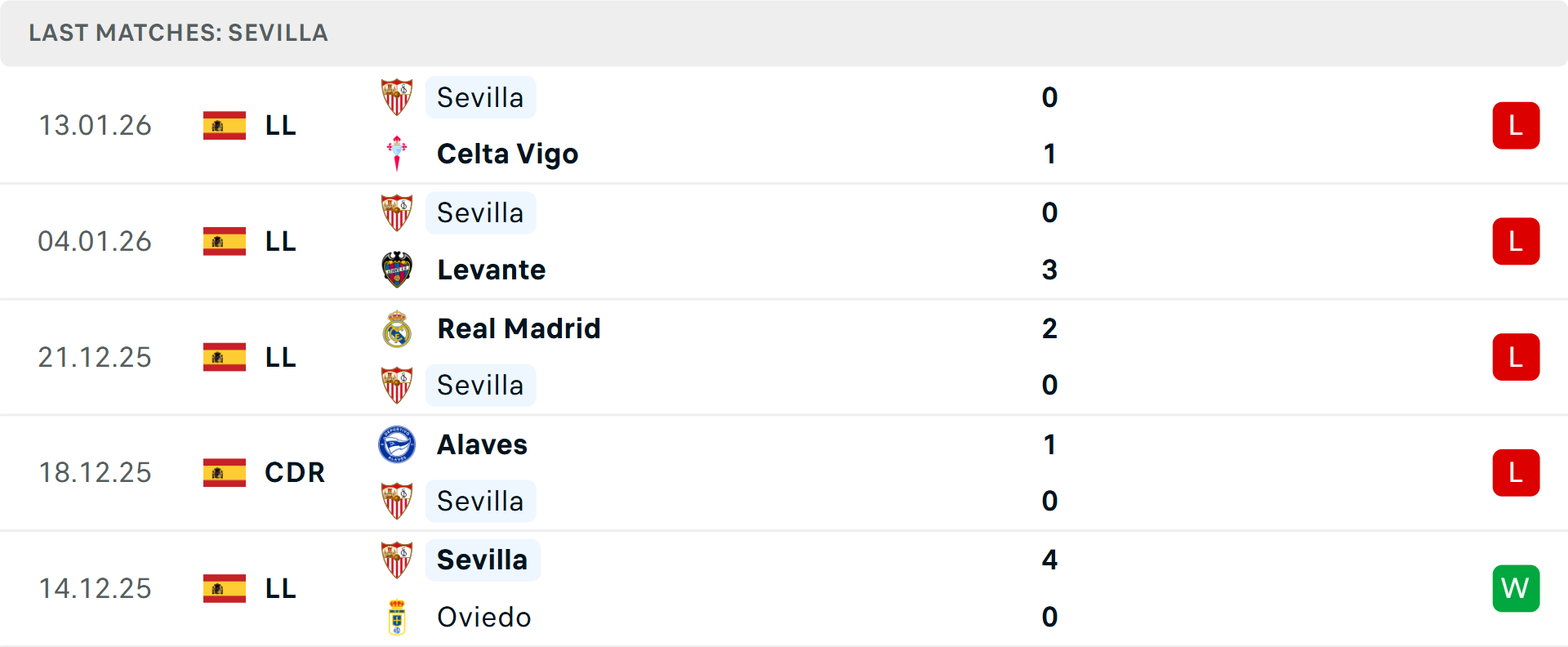
Task: Click Sevilla crest in Celta Vigo match
Action: tap(397, 97)
